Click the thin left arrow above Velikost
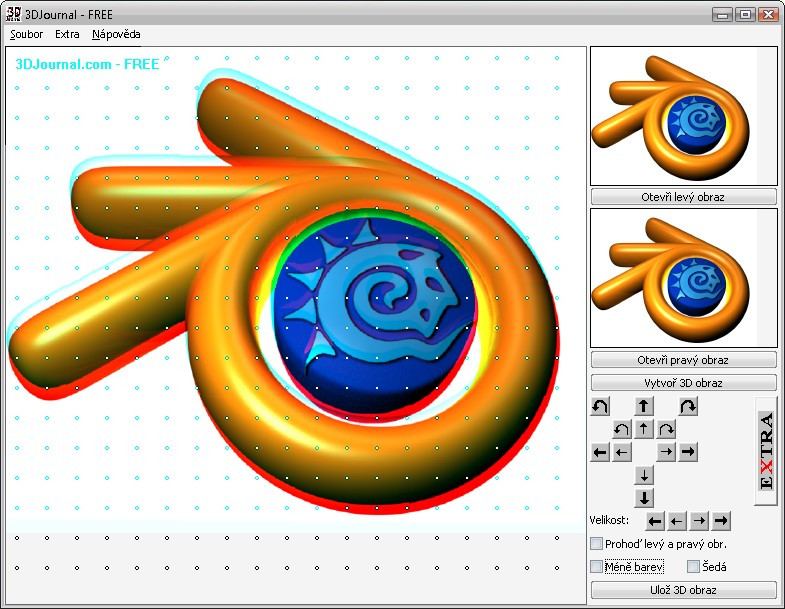Screen dimensions: 785x609 click(622, 452)
